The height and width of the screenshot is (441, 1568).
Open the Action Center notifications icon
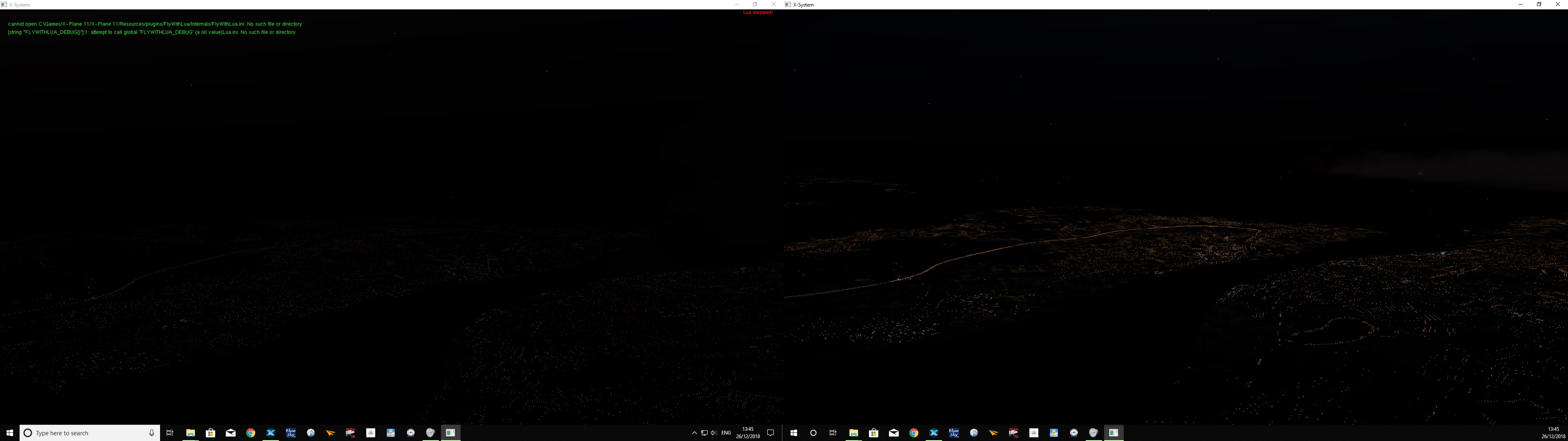point(771,433)
